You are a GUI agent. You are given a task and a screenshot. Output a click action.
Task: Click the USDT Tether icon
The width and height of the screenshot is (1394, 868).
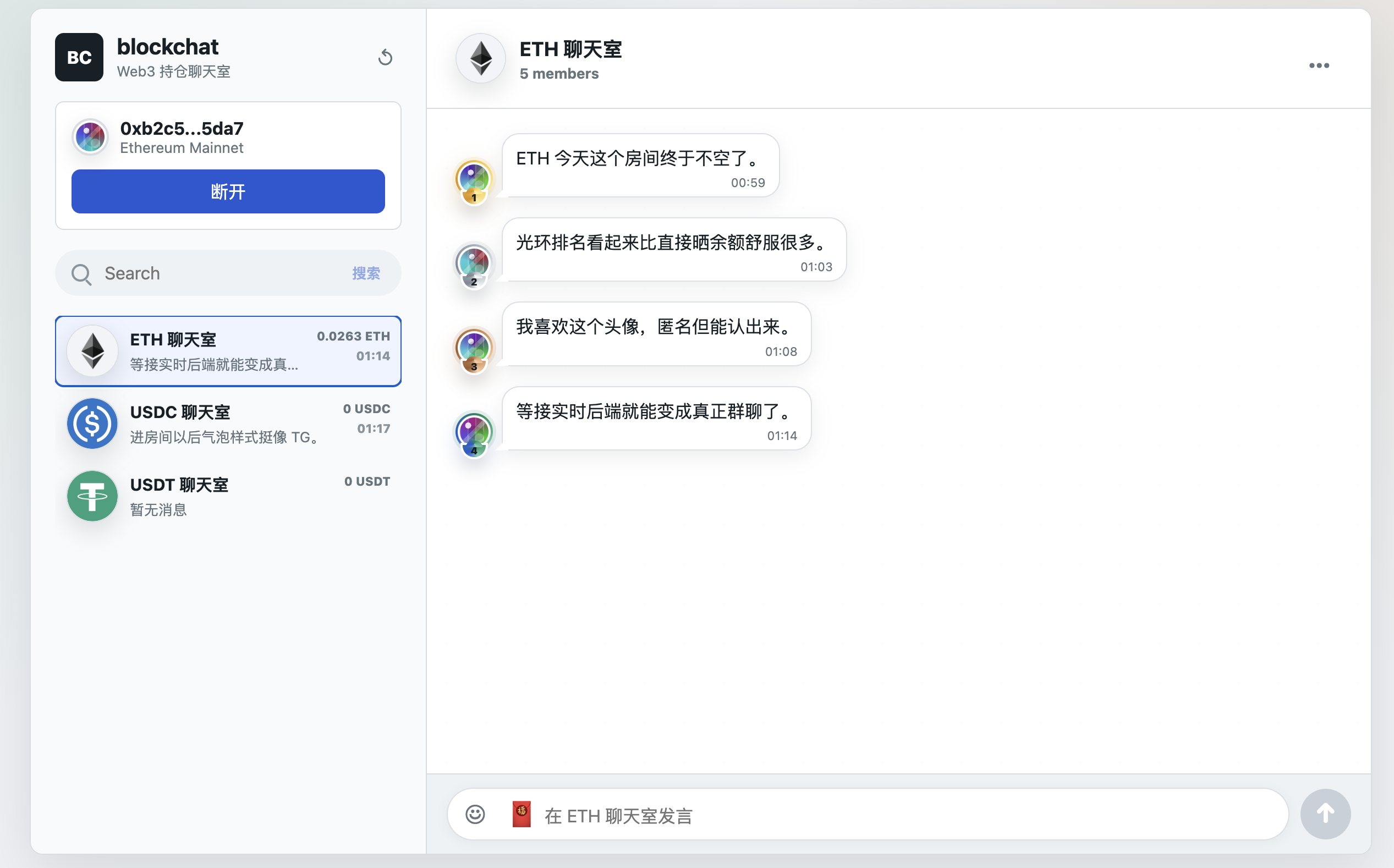(92, 496)
